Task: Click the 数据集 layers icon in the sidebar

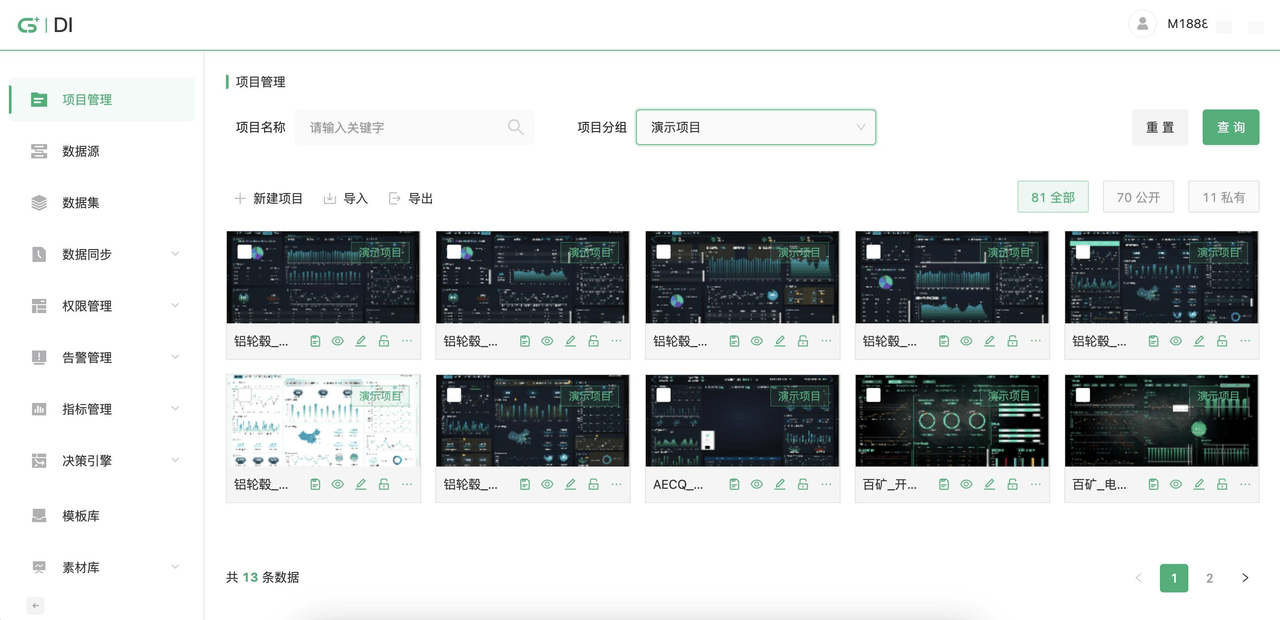Action: pyautogui.click(x=39, y=203)
